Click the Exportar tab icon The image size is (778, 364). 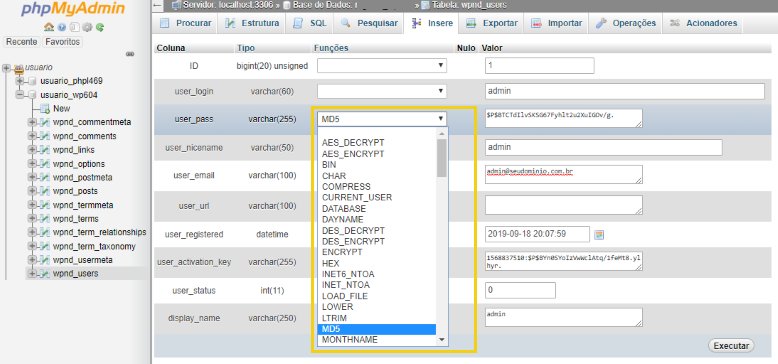point(471,23)
